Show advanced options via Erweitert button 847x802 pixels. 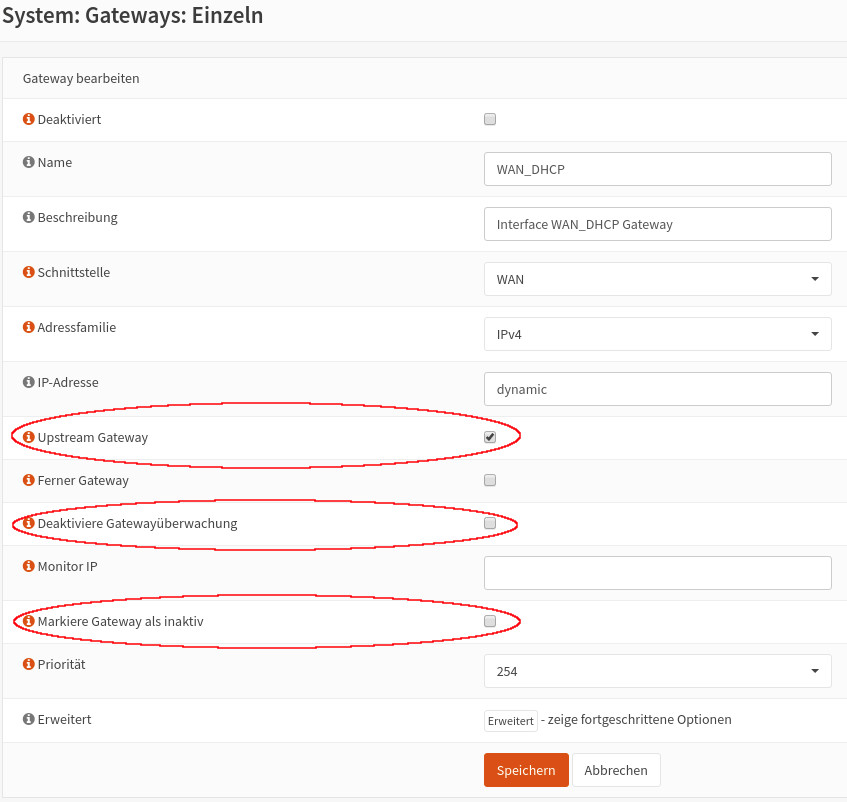click(510, 720)
